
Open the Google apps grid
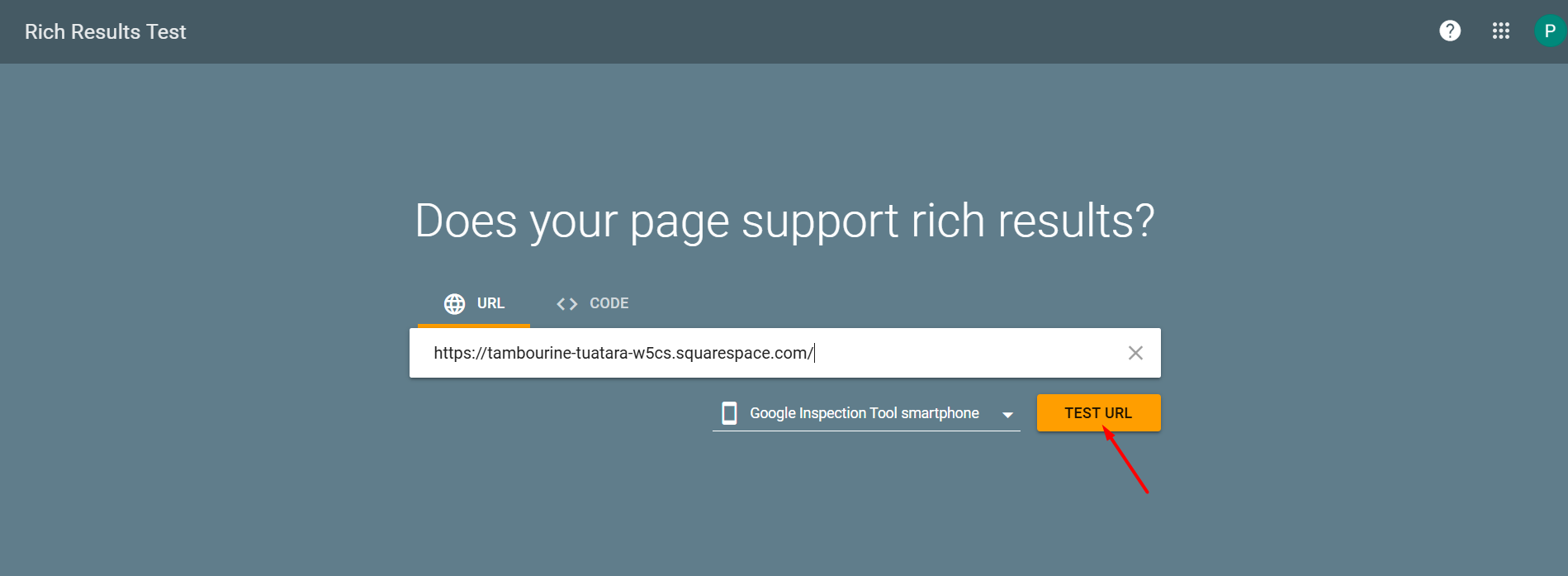1500,31
